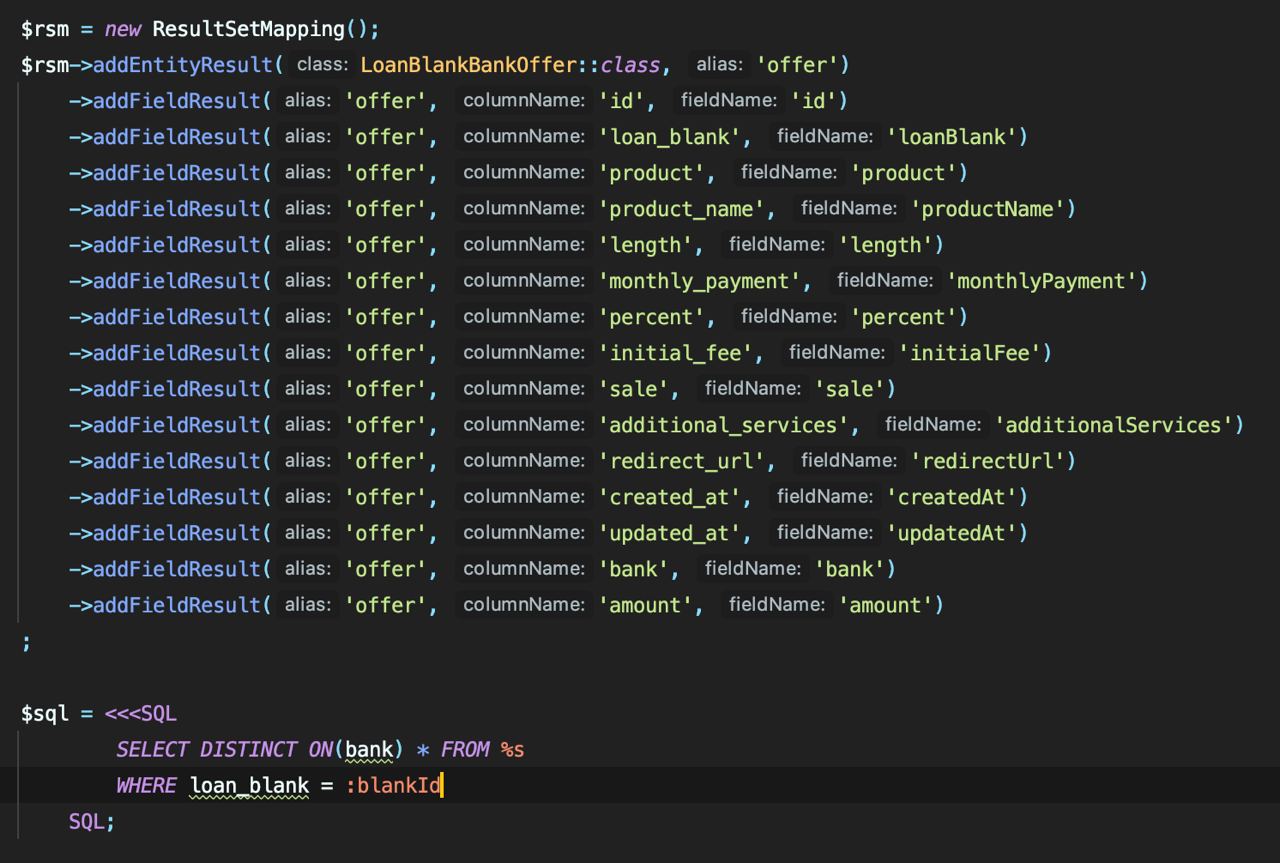
Task: Click the LoanBlankBankOffer class reference
Action: click(x=468, y=65)
